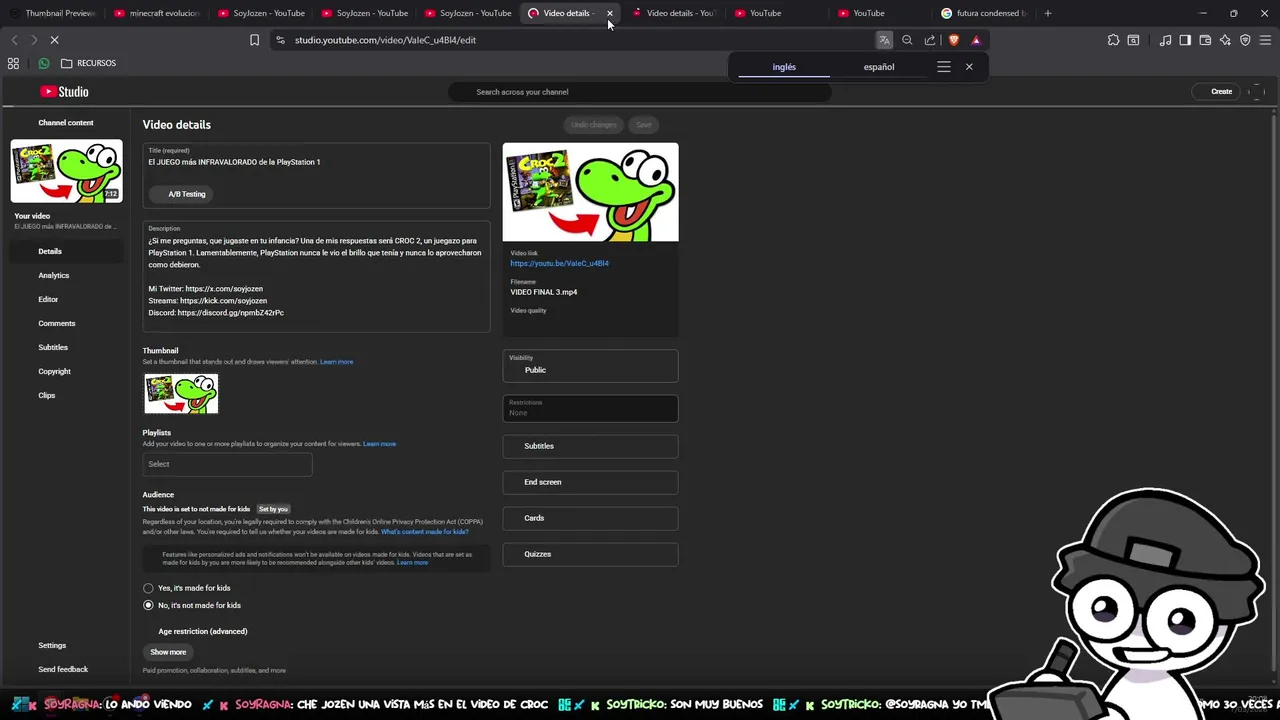Open the youtu.be video link
The height and width of the screenshot is (720, 1280).
[559, 263]
